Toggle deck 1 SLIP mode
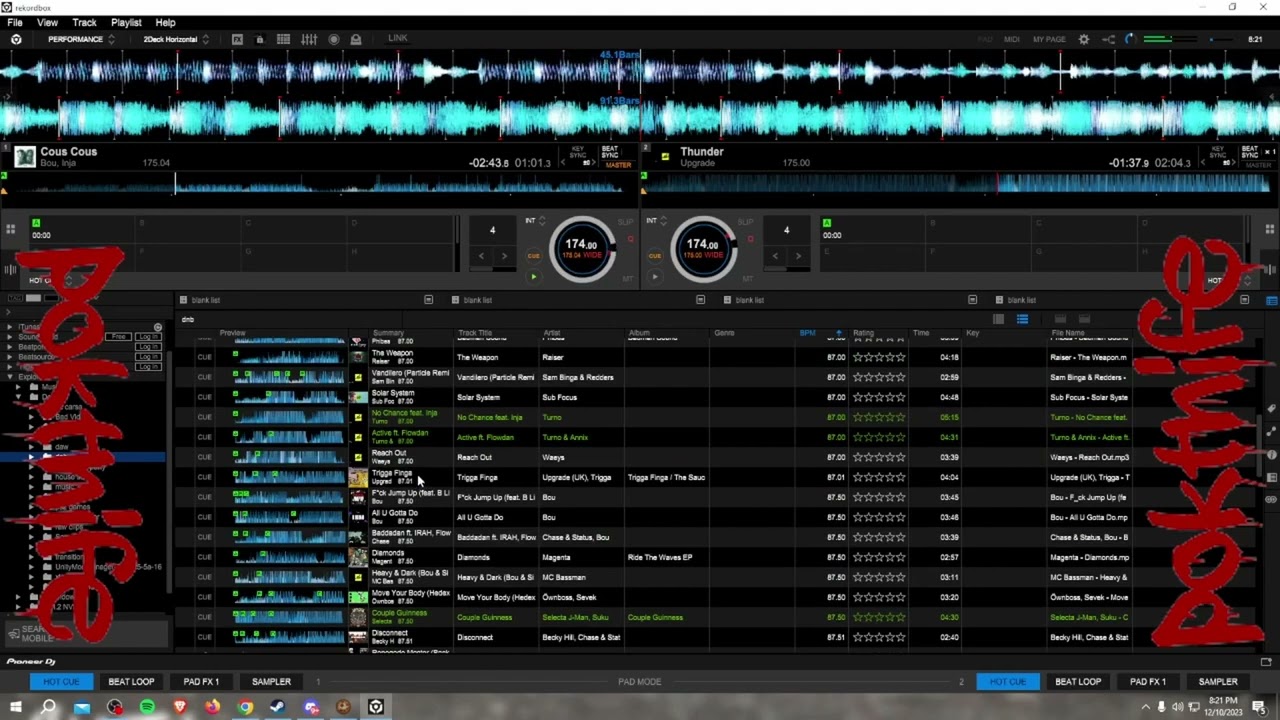The width and height of the screenshot is (1280, 720). coord(626,221)
